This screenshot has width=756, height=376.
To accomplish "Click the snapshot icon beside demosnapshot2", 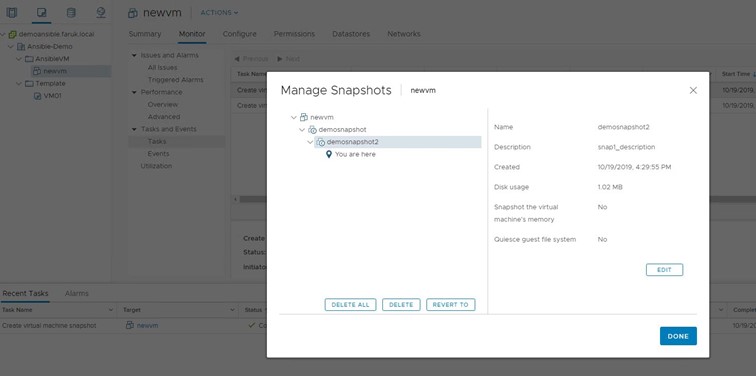I will point(321,142).
